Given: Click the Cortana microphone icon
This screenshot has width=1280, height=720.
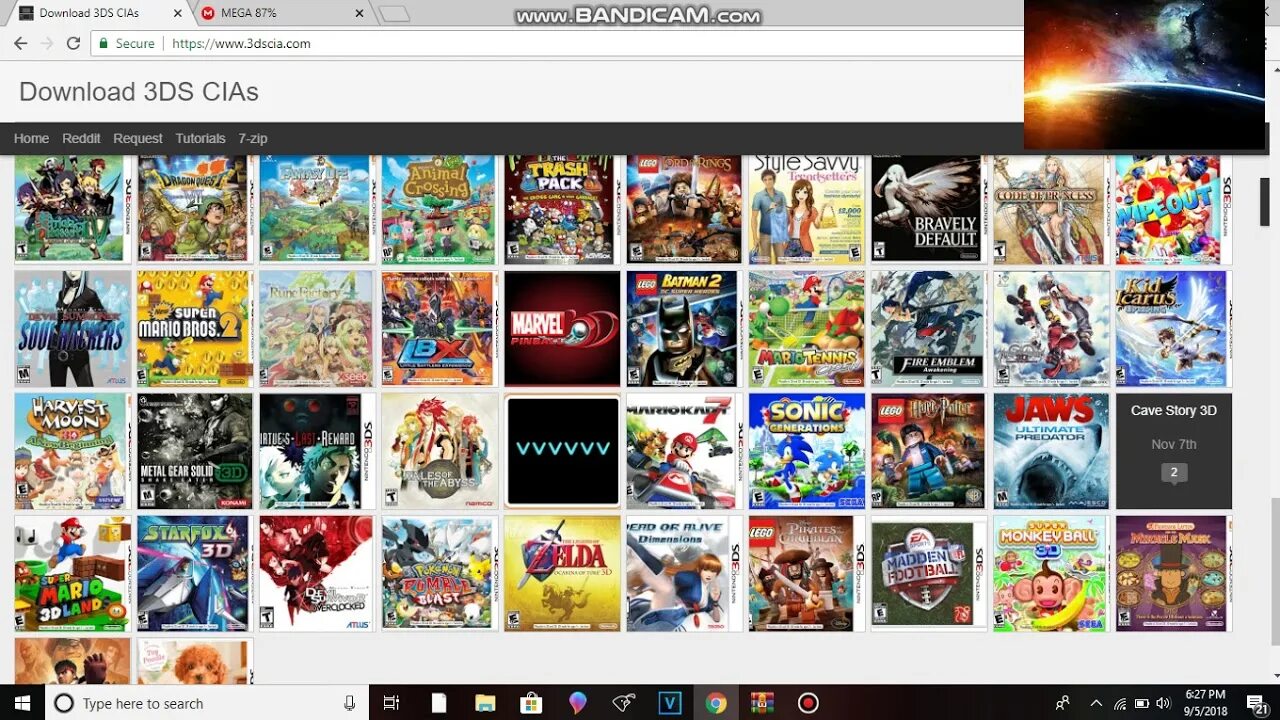Looking at the screenshot, I should pos(349,703).
